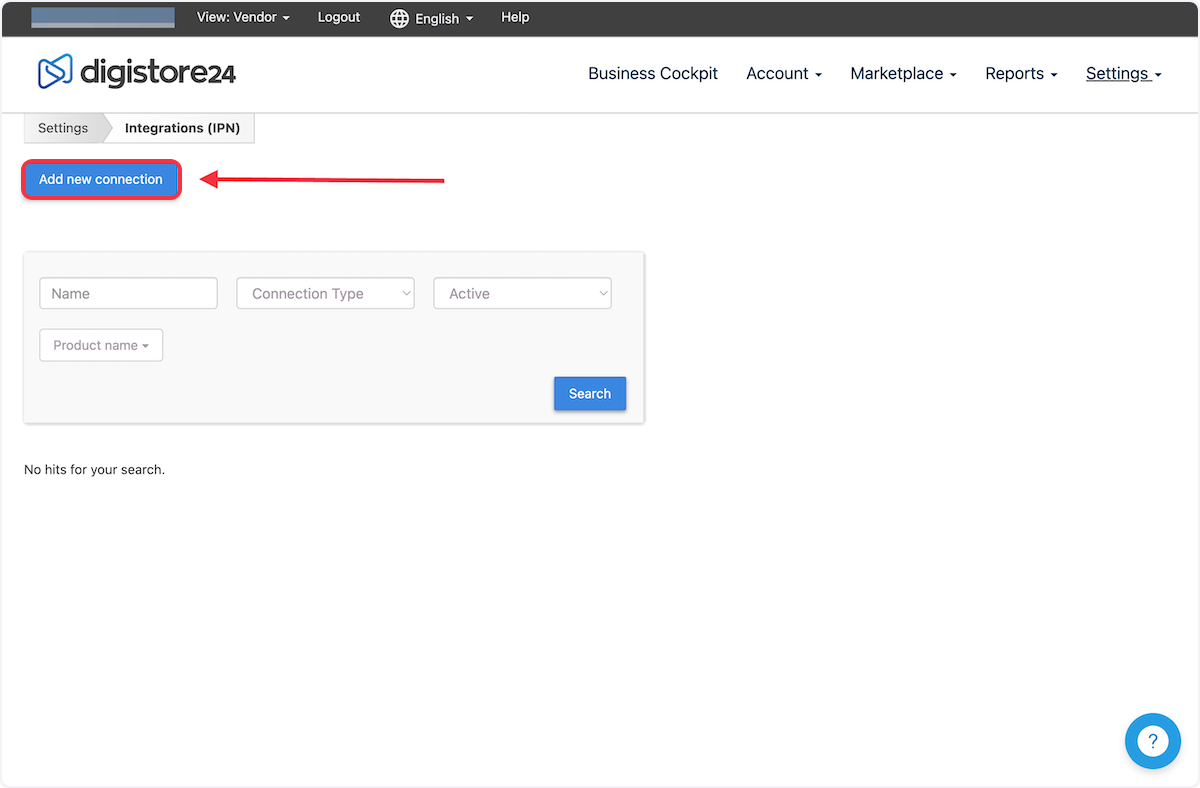Open the round help question-mark button
The image size is (1200, 788).
click(1152, 741)
